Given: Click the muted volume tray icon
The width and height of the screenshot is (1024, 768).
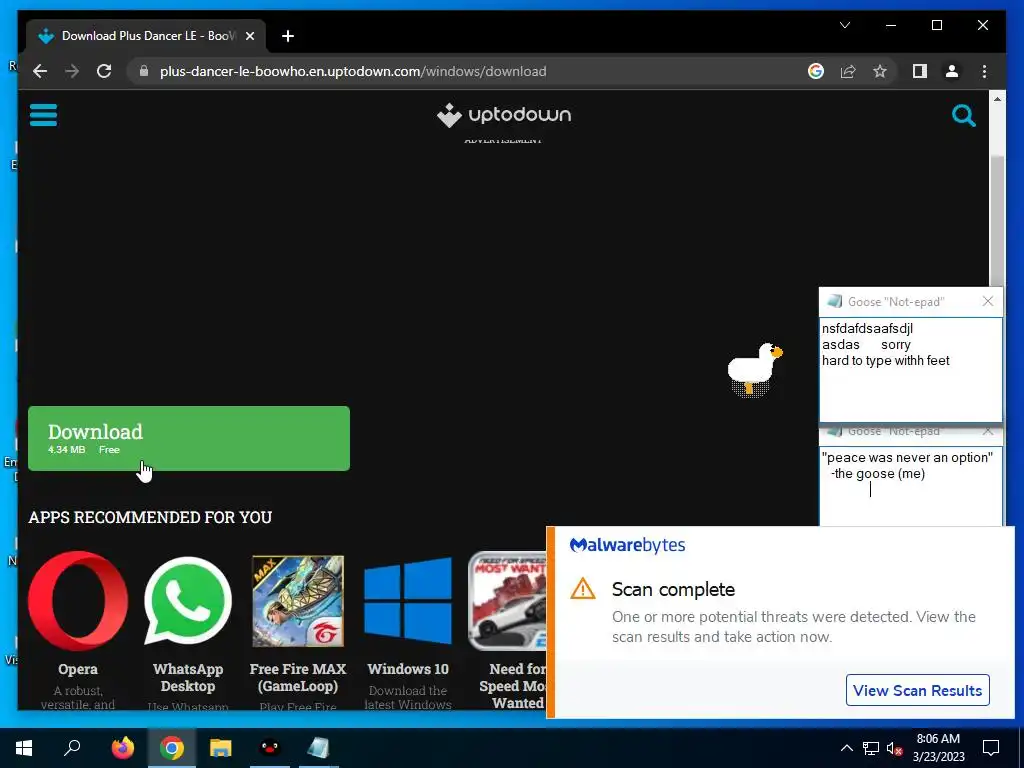Looking at the screenshot, I should [894, 748].
